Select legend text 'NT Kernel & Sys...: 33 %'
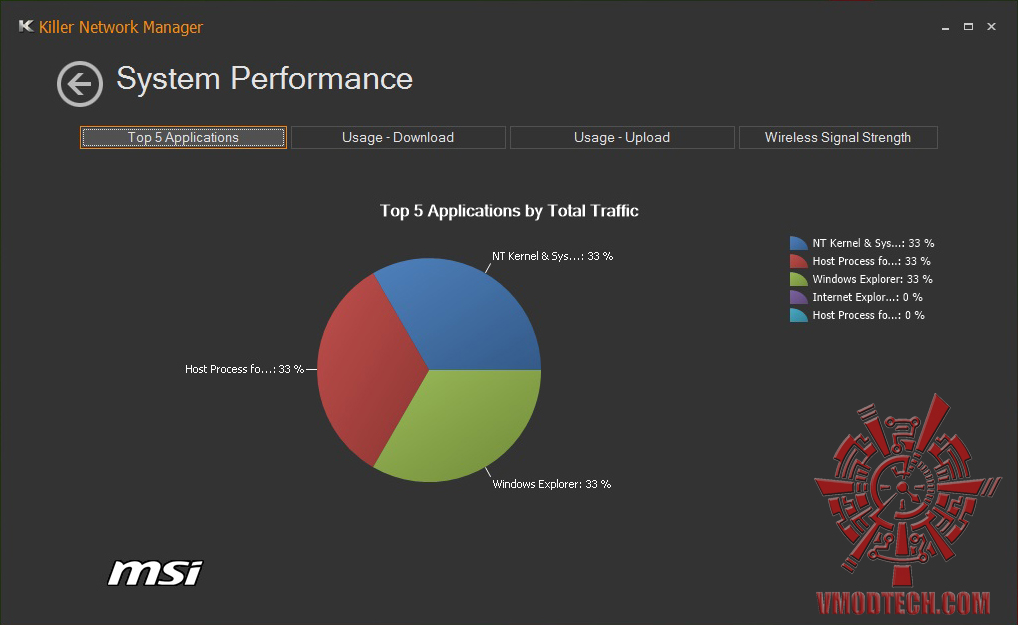1018x625 pixels. [873, 243]
